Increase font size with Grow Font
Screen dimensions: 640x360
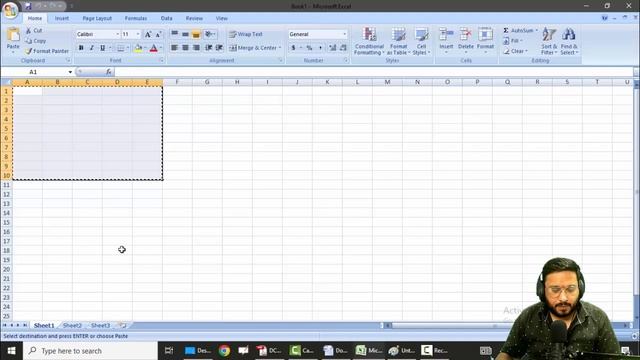[148, 35]
